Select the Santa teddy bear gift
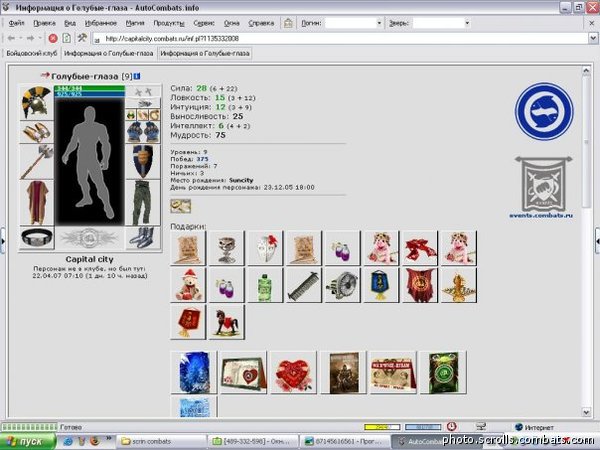 click(188, 285)
